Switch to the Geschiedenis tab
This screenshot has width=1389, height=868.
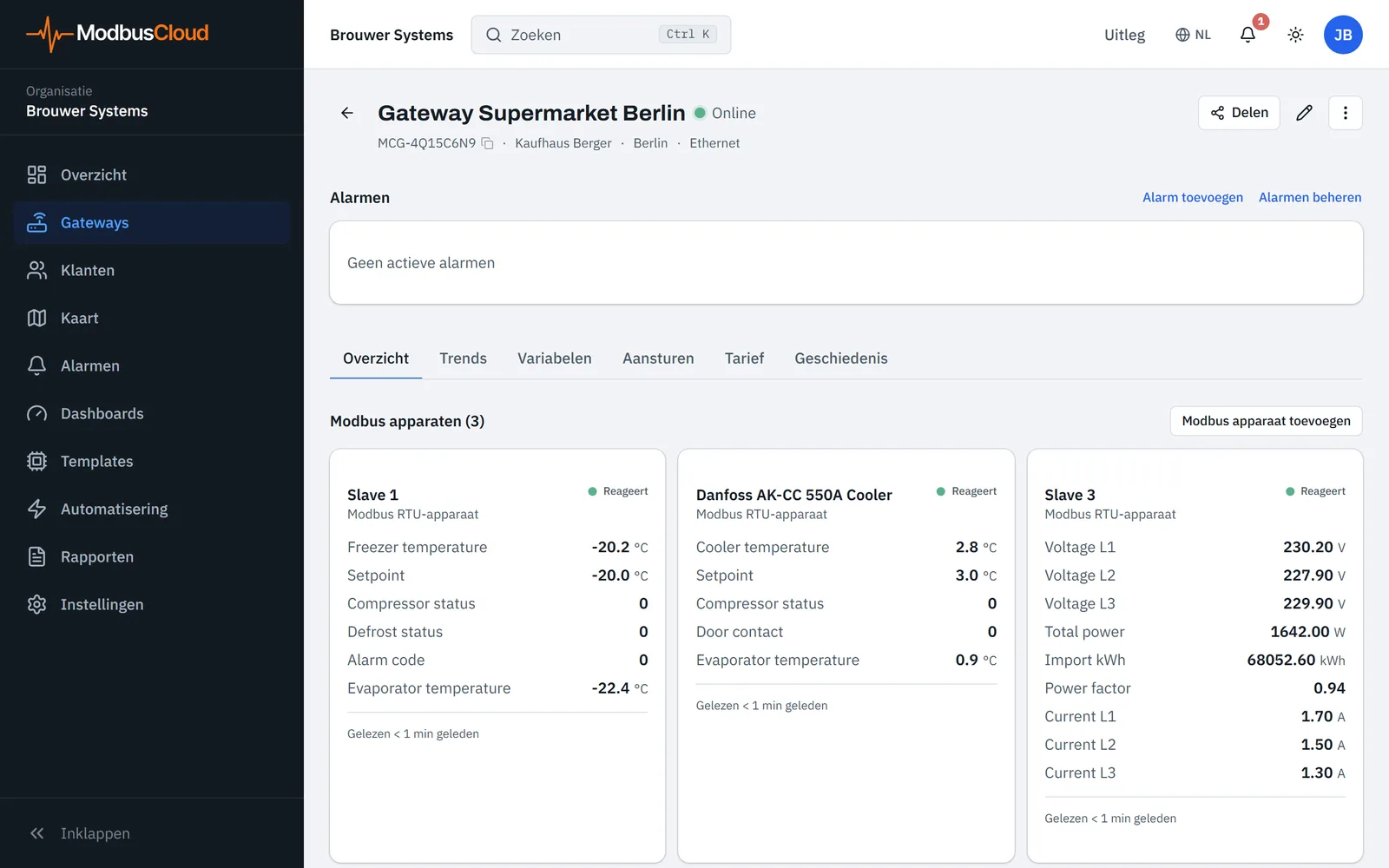(x=841, y=358)
